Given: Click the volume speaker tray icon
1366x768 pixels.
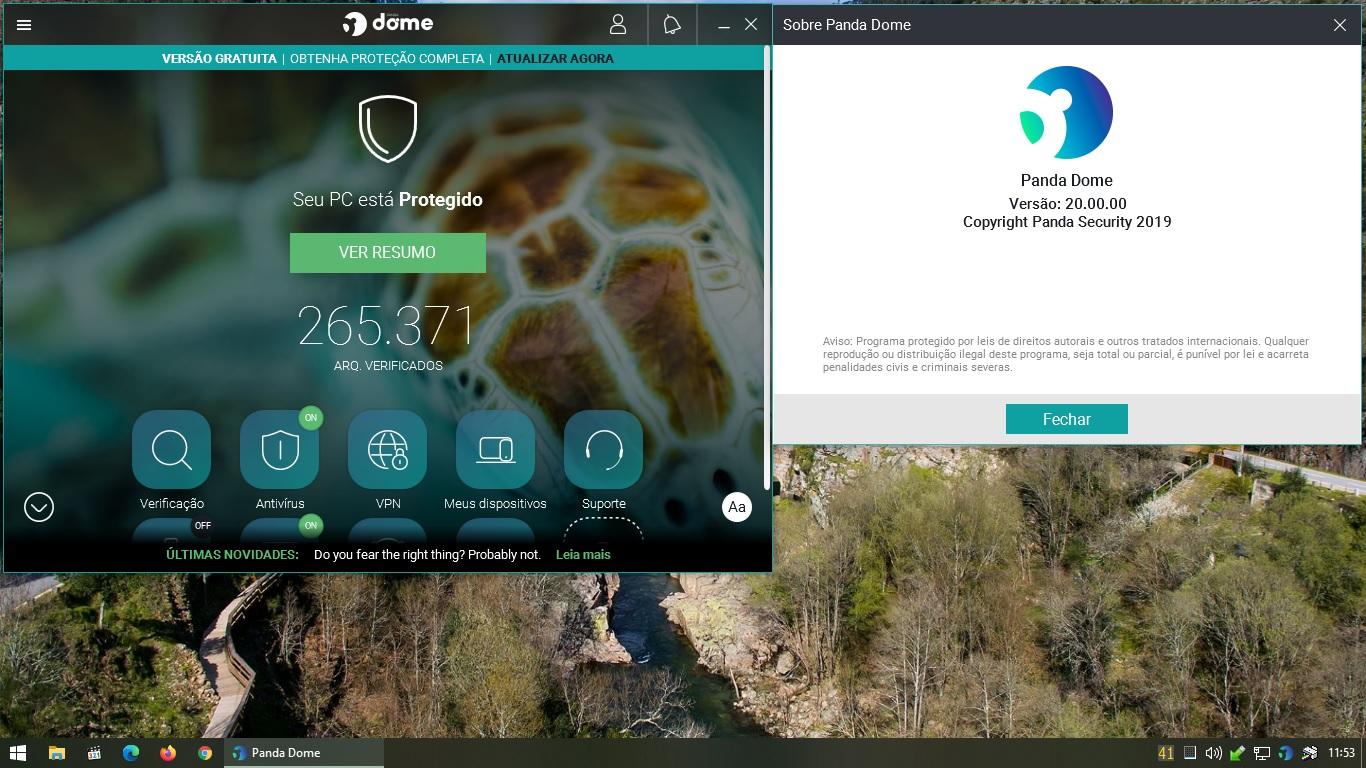Looking at the screenshot, I should coord(1213,753).
